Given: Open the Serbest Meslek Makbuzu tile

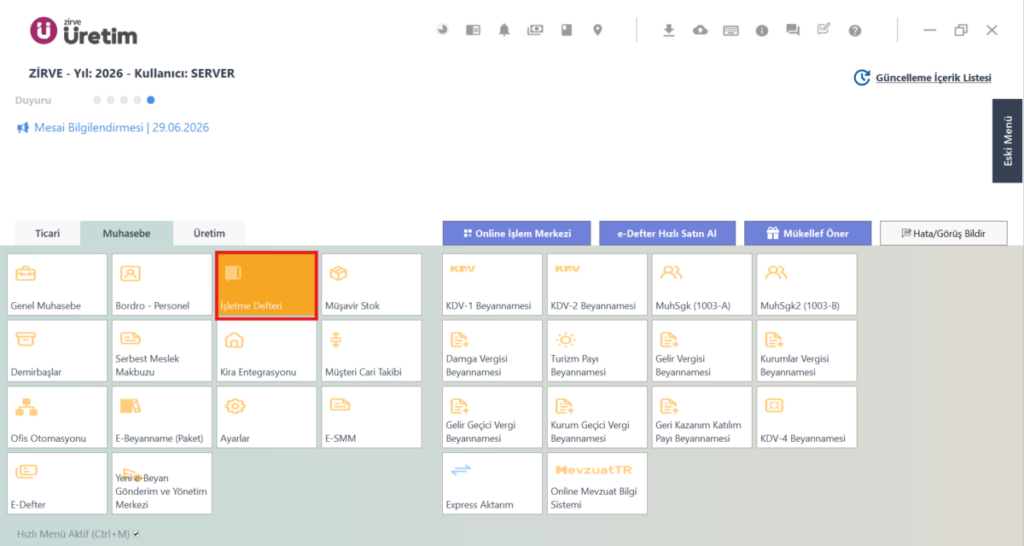Looking at the screenshot, I should pyautogui.click(x=162, y=351).
